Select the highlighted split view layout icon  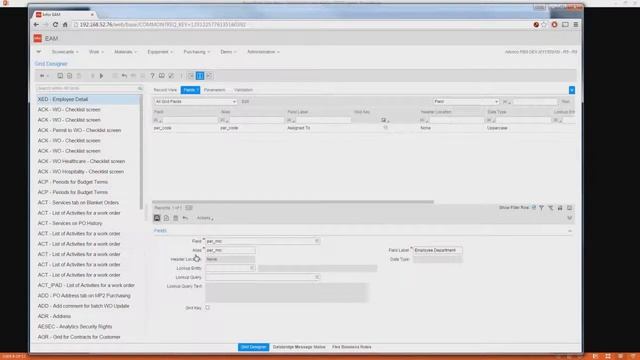coord(200,76)
